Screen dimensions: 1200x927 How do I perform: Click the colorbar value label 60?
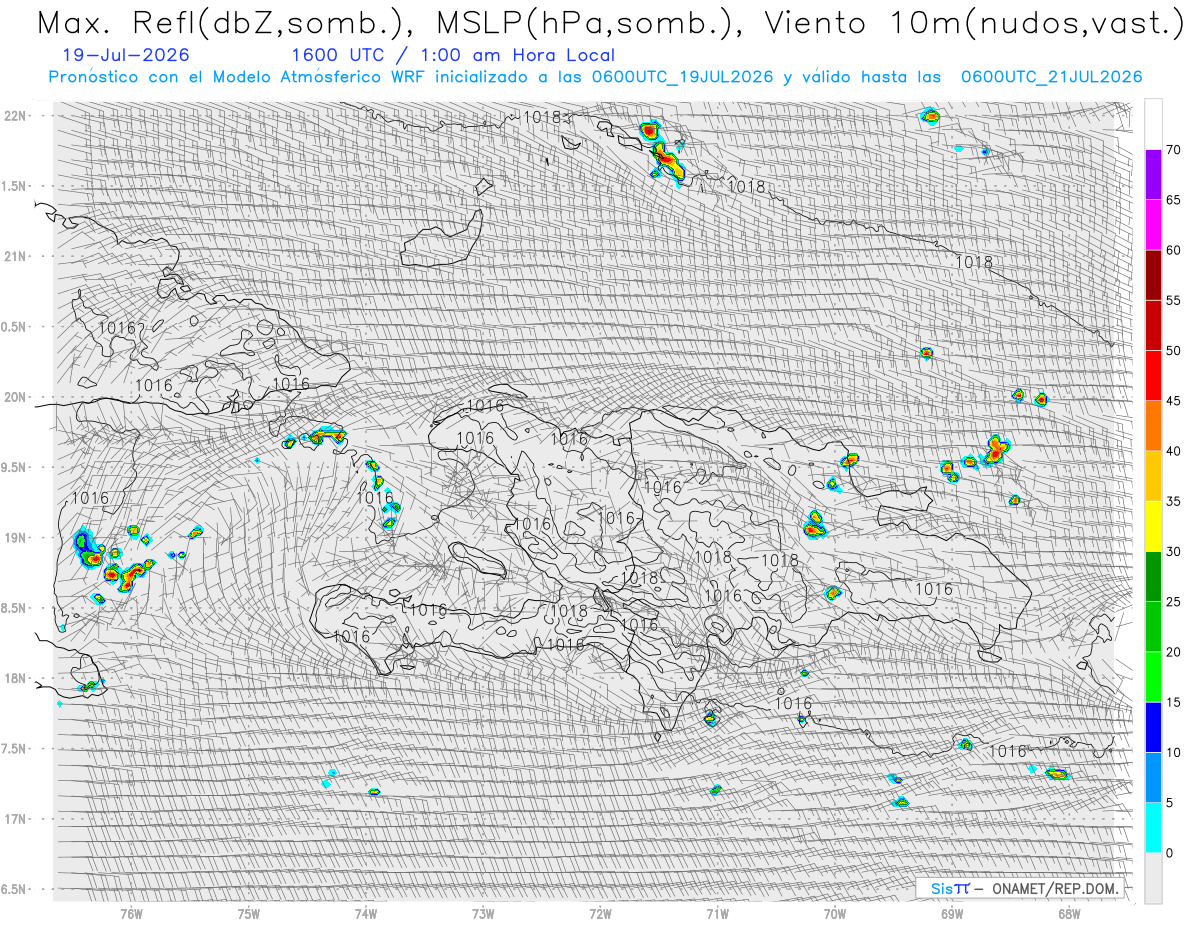pyautogui.click(x=1173, y=250)
